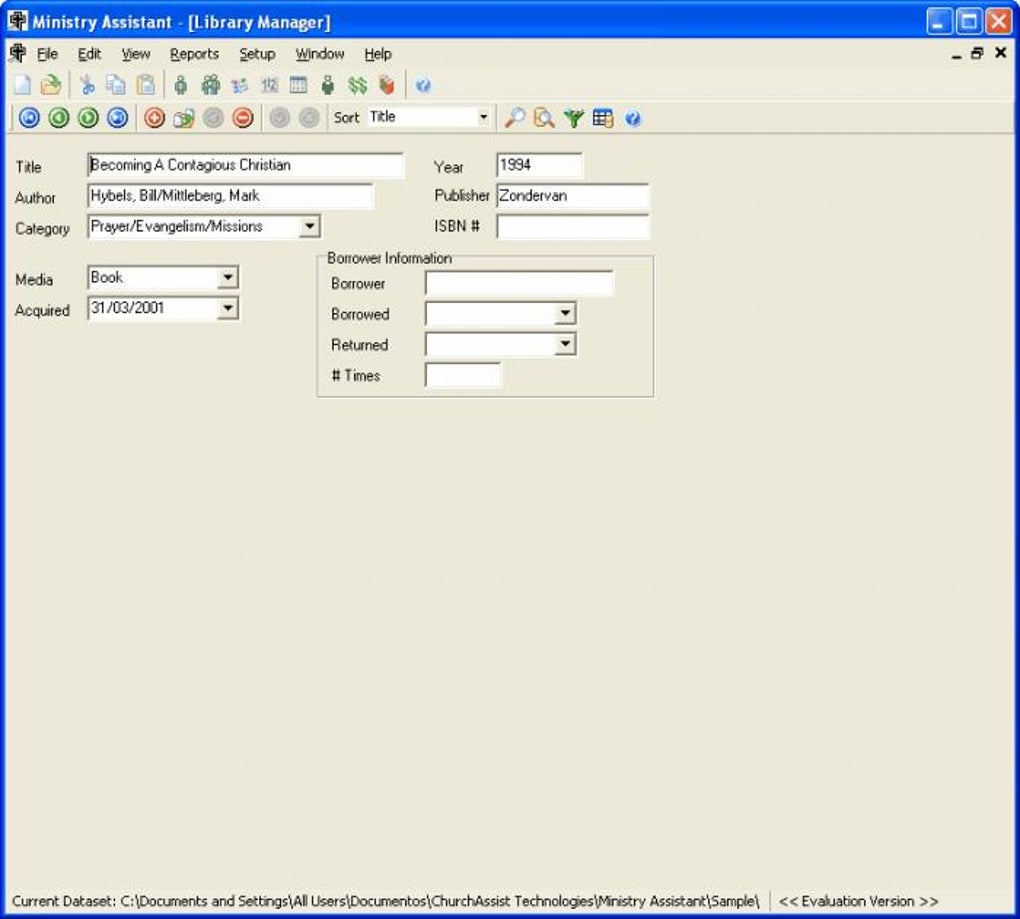
Task: Jump to the first record
Action: tap(28, 117)
